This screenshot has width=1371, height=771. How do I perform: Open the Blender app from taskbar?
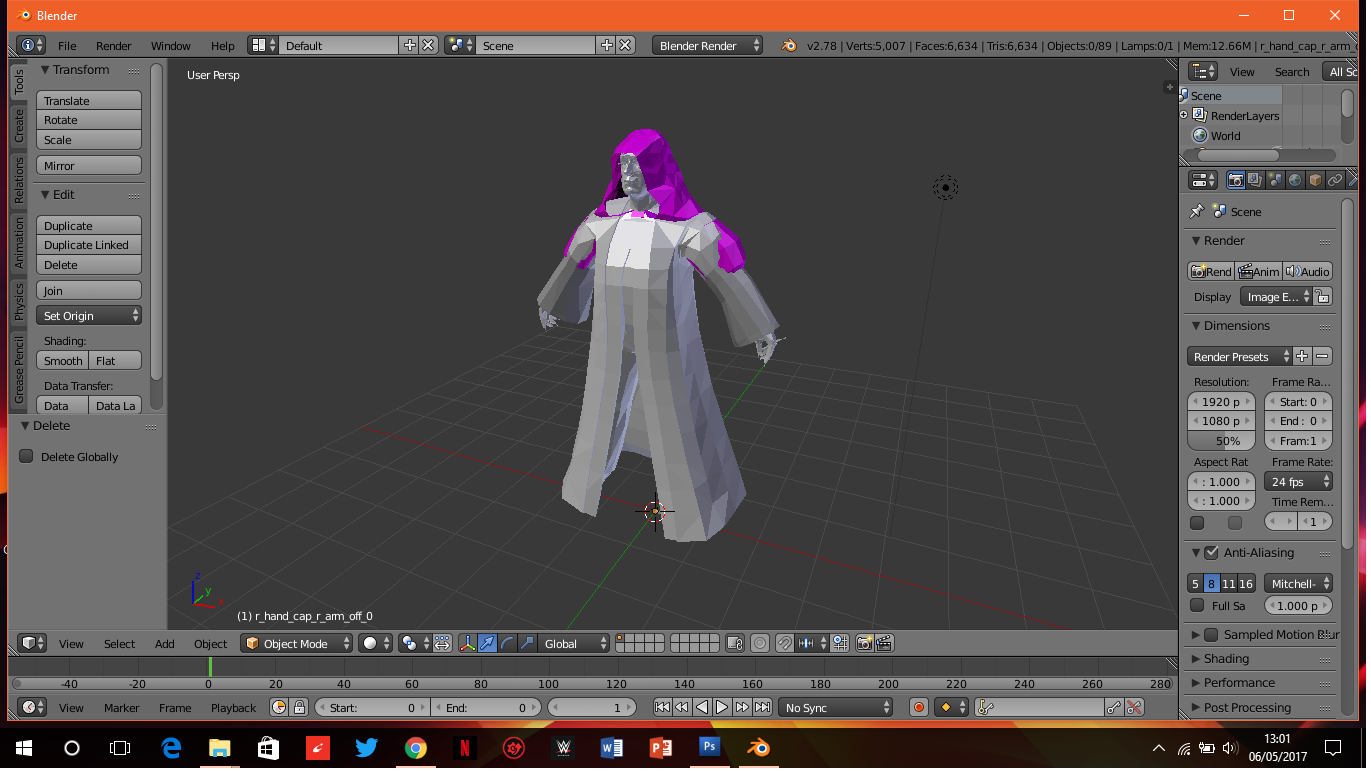pos(758,748)
